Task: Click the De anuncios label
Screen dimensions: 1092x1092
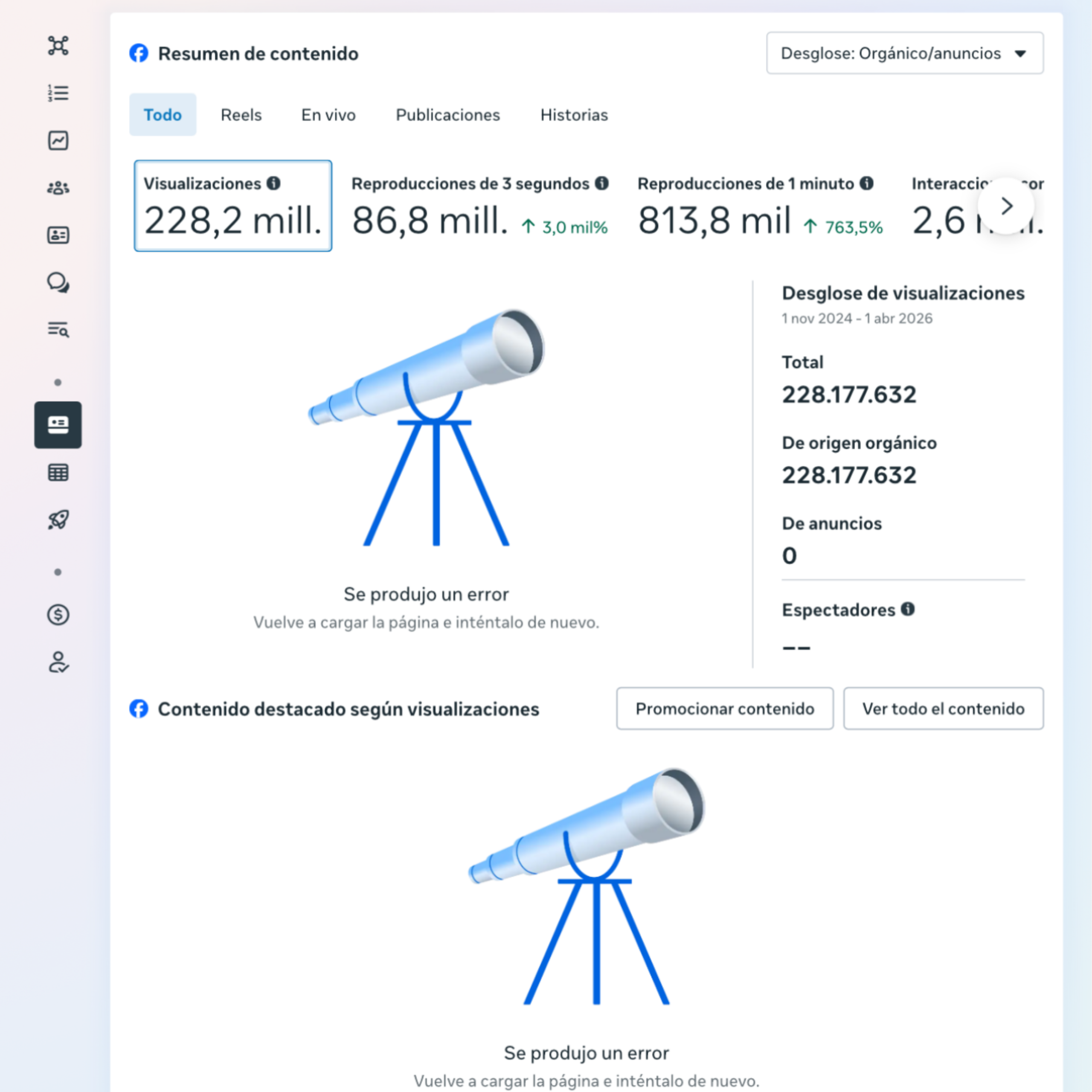Action: pyautogui.click(x=831, y=523)
